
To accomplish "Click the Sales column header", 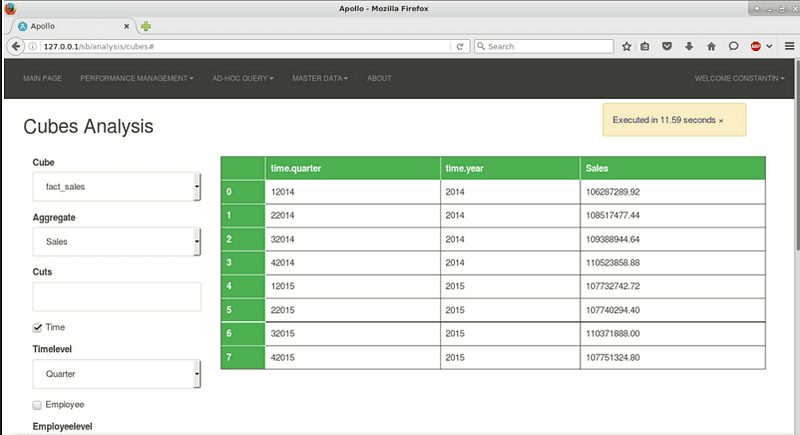I will pyautogui.click(x=673, y=168).
